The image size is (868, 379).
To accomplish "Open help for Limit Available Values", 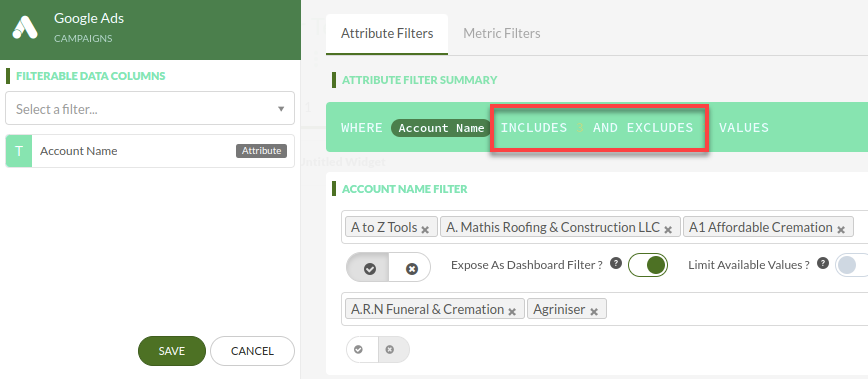I will (823, 263).
